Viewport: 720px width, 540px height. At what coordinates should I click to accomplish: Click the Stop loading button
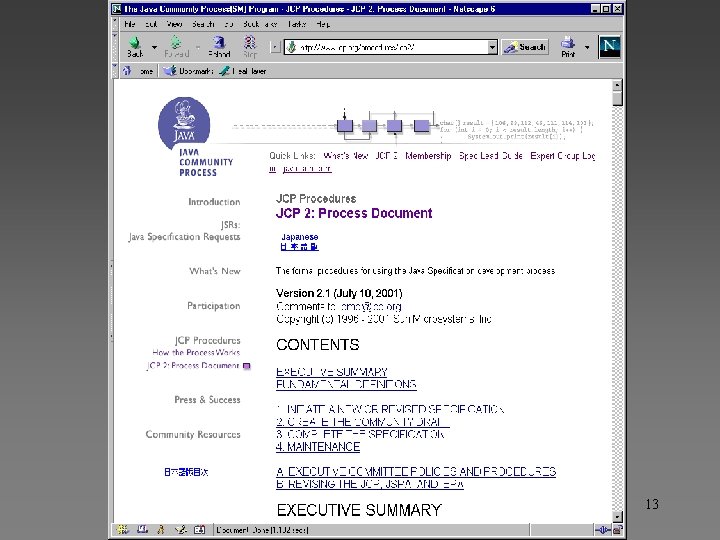(x=250, y=46)
